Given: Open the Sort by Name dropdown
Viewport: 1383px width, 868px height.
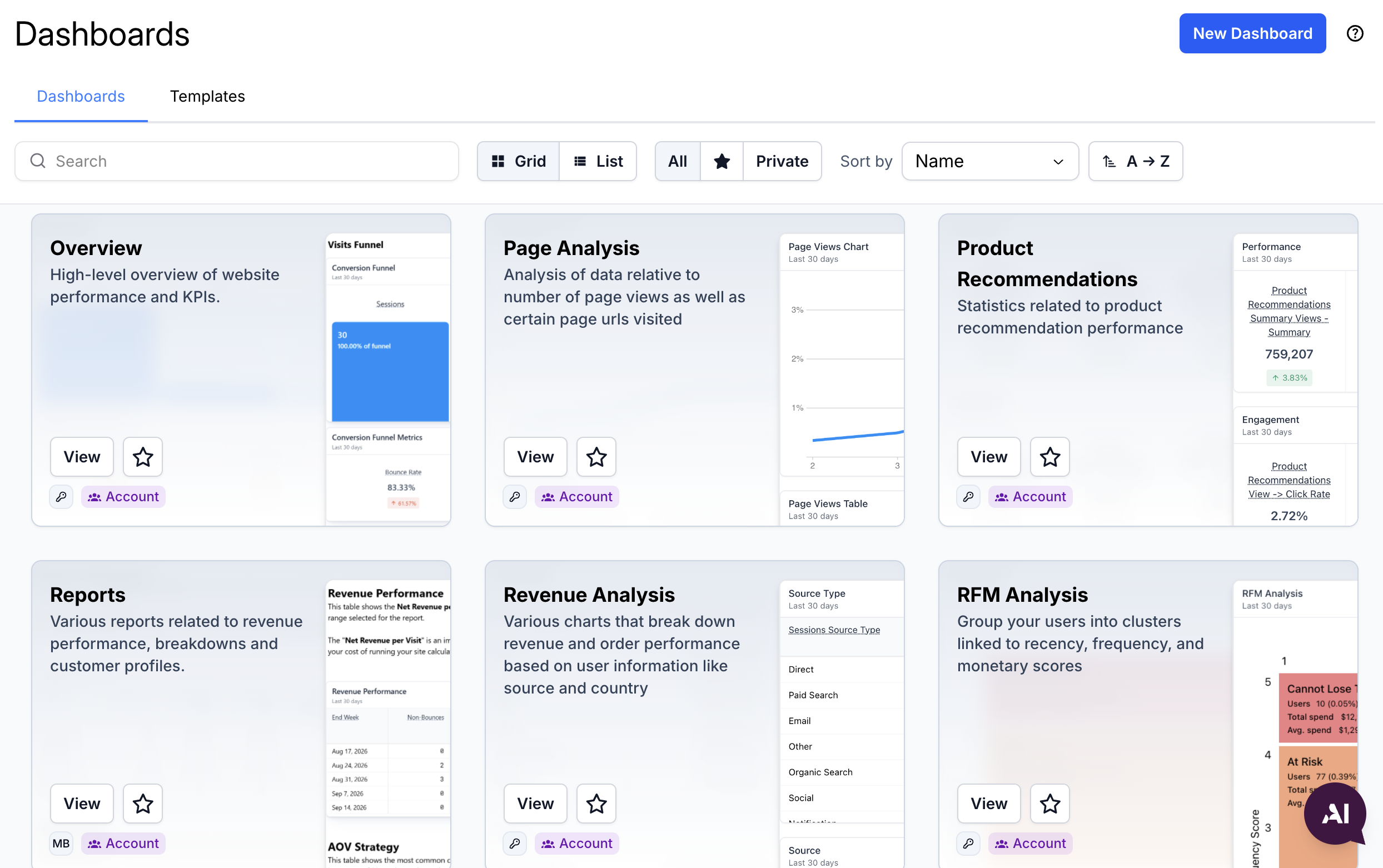Looking at the screenshot, I should (x=990, y=161).
